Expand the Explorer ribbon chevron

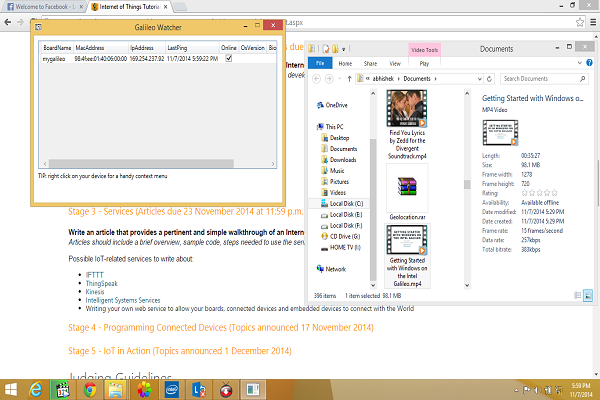coord(580,63)
